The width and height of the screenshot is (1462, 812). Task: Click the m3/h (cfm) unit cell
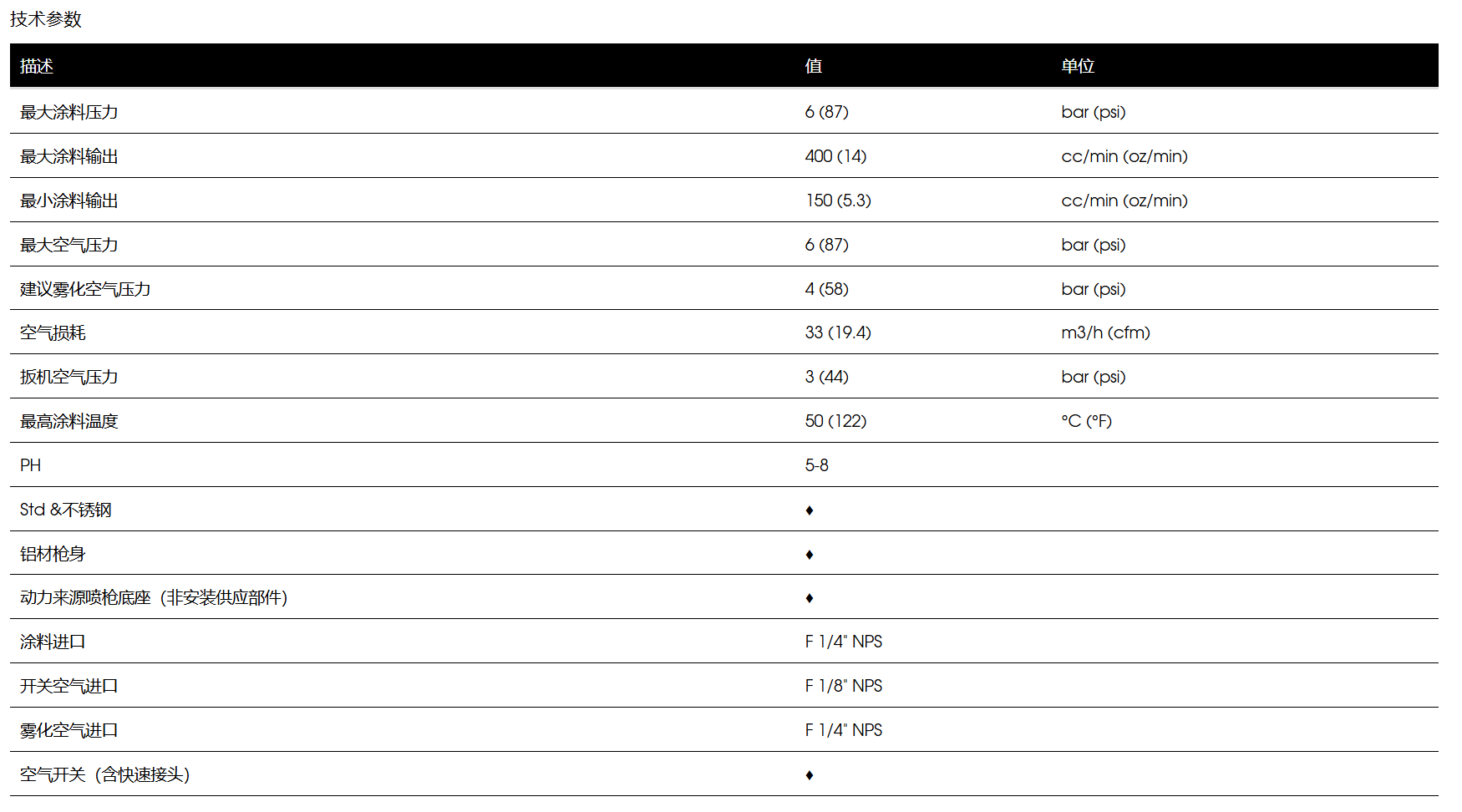coord(1105,332)
